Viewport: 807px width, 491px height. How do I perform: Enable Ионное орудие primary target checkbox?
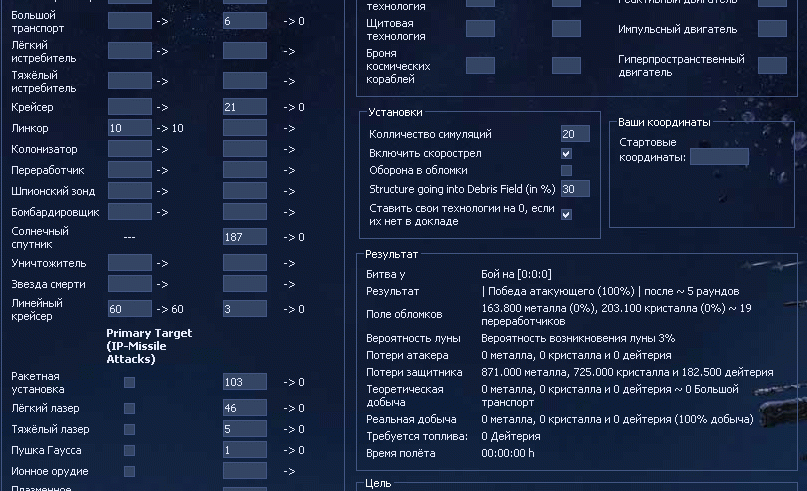[129, 471]
